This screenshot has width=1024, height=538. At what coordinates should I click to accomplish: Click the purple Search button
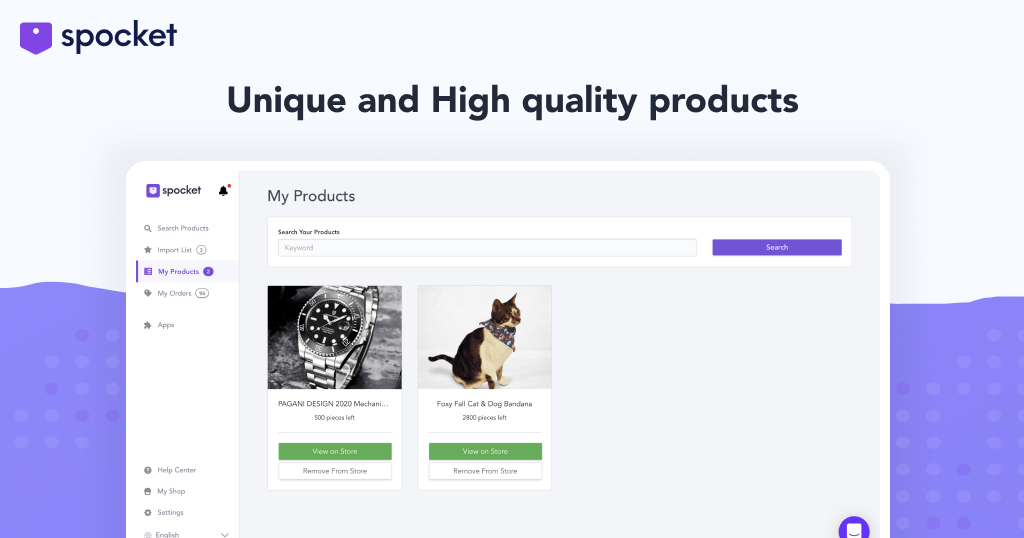(776, 247)
